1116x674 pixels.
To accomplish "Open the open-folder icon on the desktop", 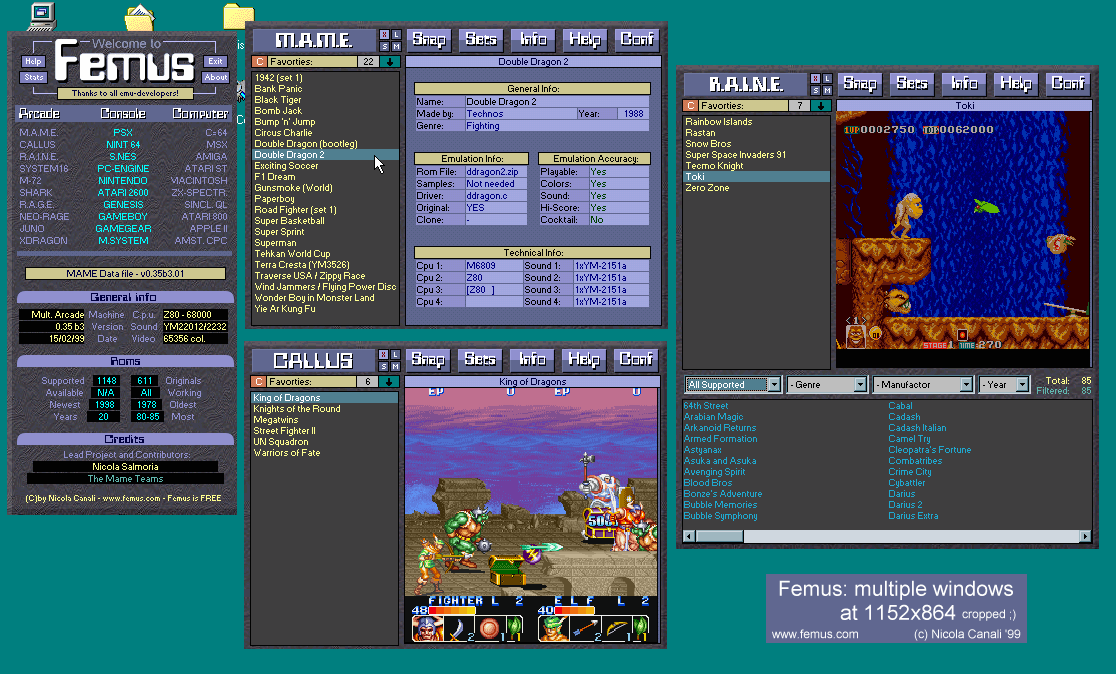I will point(140,17).
